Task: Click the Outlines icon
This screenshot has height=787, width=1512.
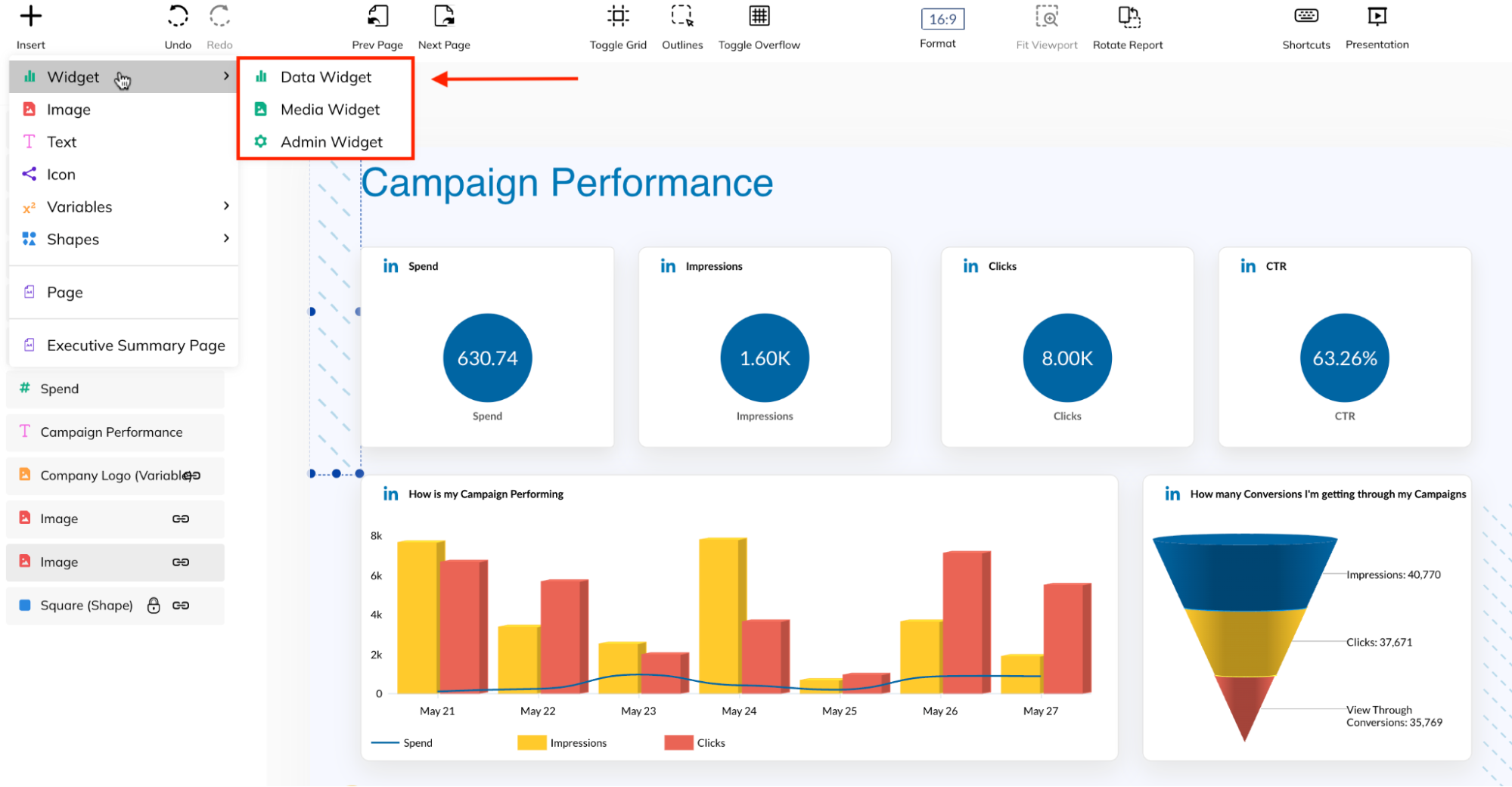Action: point(681,15)
